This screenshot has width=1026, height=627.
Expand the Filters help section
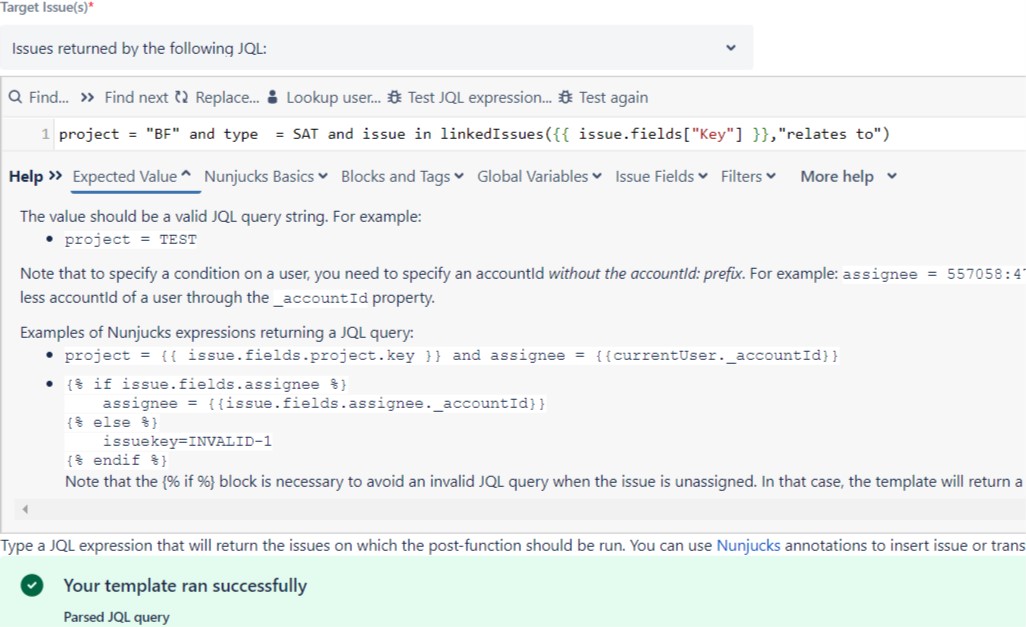point(748,176)
